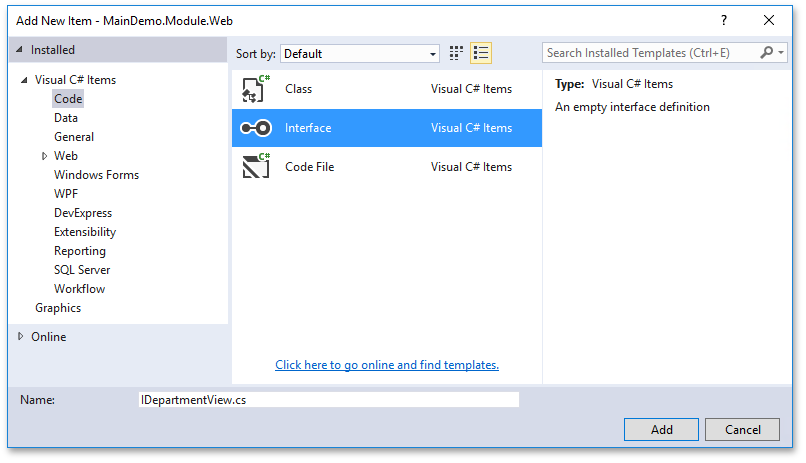Click the Name input field
The height and width of the screenshot is (463, 806).
tap(329, 400)
